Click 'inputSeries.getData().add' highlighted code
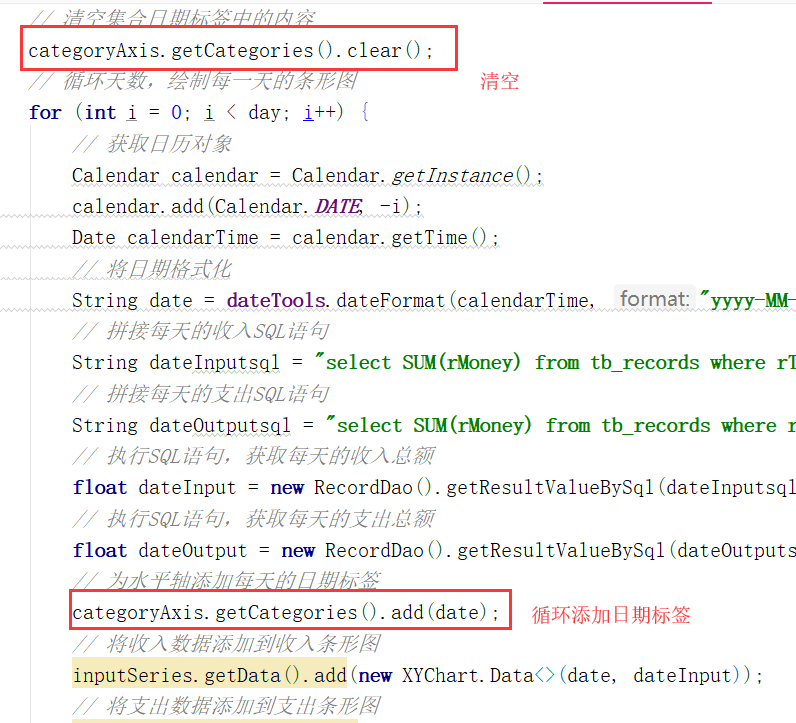Viewport: 796px width, 723px height. (210, 675)
